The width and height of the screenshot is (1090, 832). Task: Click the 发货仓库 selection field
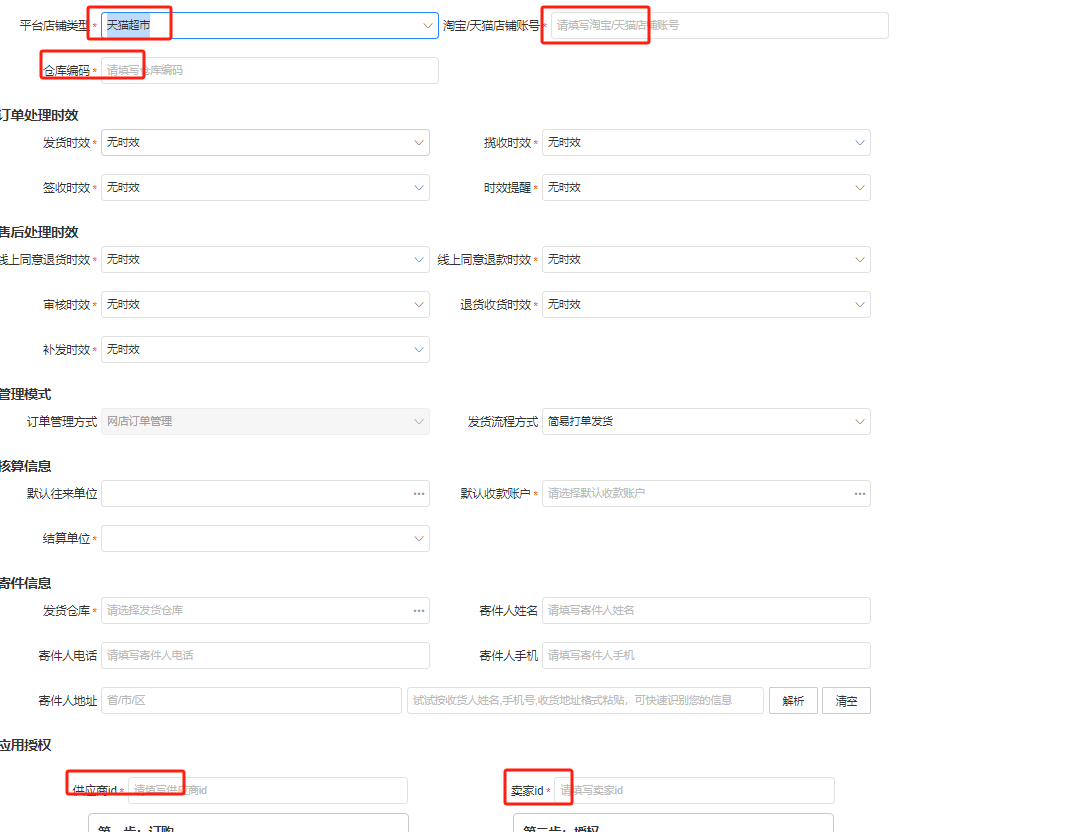[266, 610]
